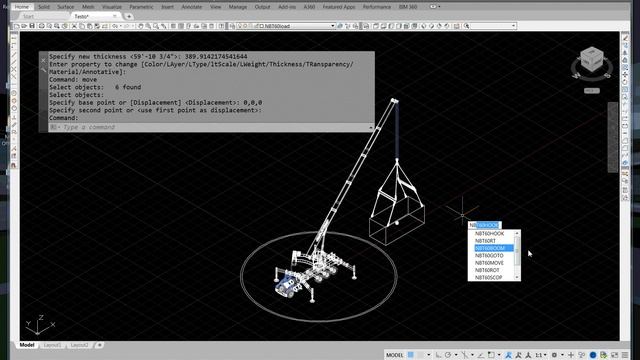Toggle Polar tracking in status bar
Image resolution: width=640 pixels, height=360 pixels.
(448, 355)
